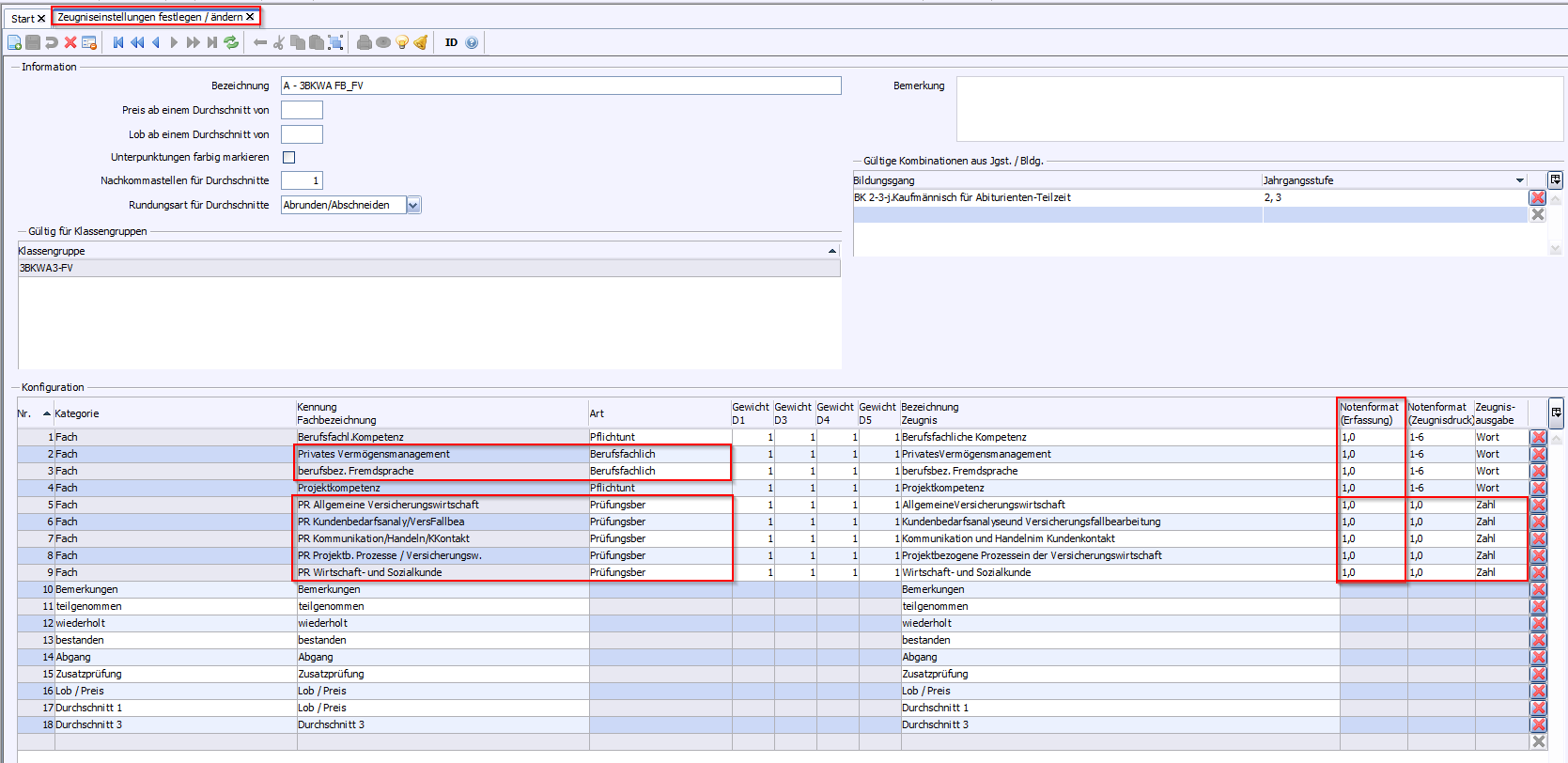Image resolution: width=1568 pixels, height=763 pixels.
Task: Click the Kategorie column header
Action: click(x=77, y=413)
